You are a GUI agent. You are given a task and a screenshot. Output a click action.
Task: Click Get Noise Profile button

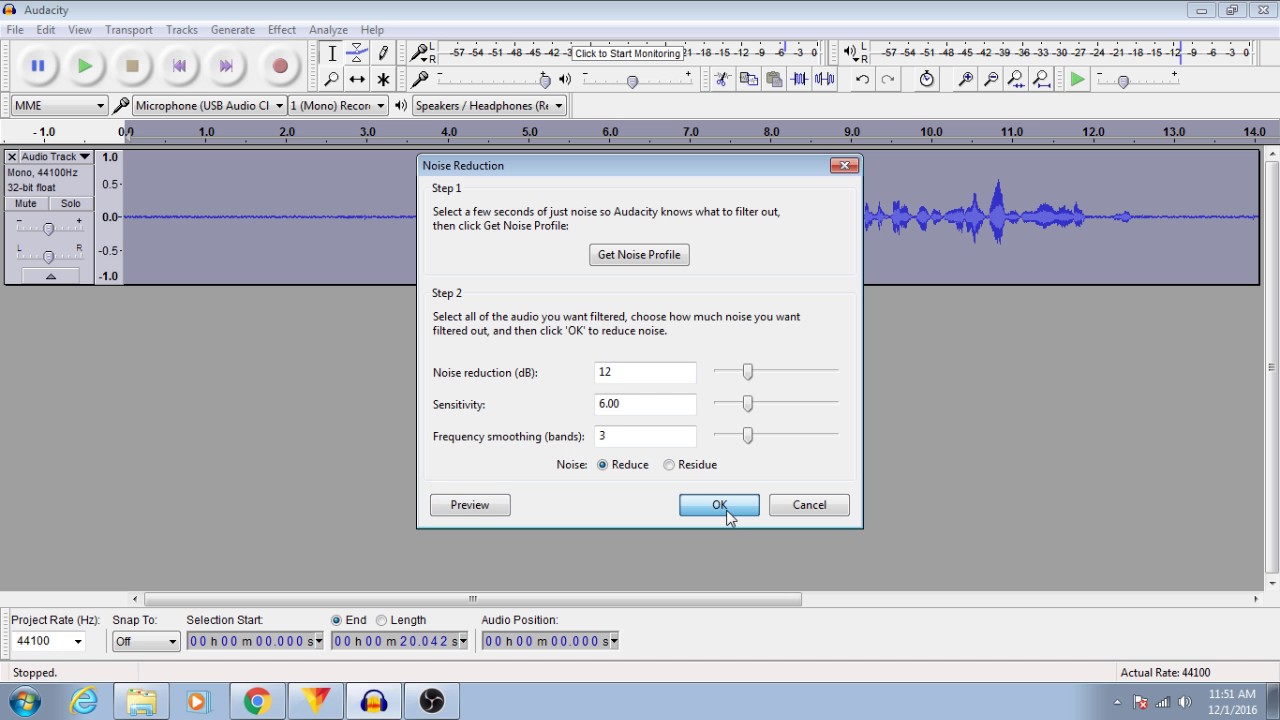pos(639,255)
